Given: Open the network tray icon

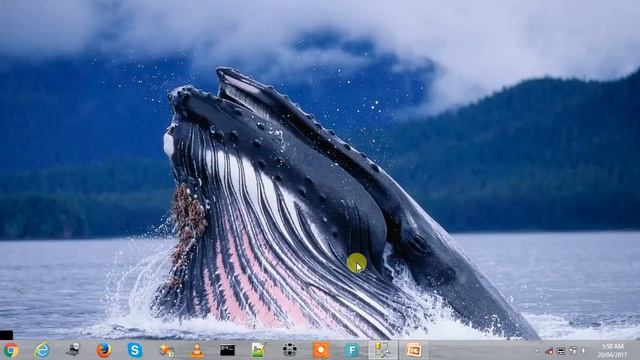Looking at the screenshot, I should tap(573, 350).
